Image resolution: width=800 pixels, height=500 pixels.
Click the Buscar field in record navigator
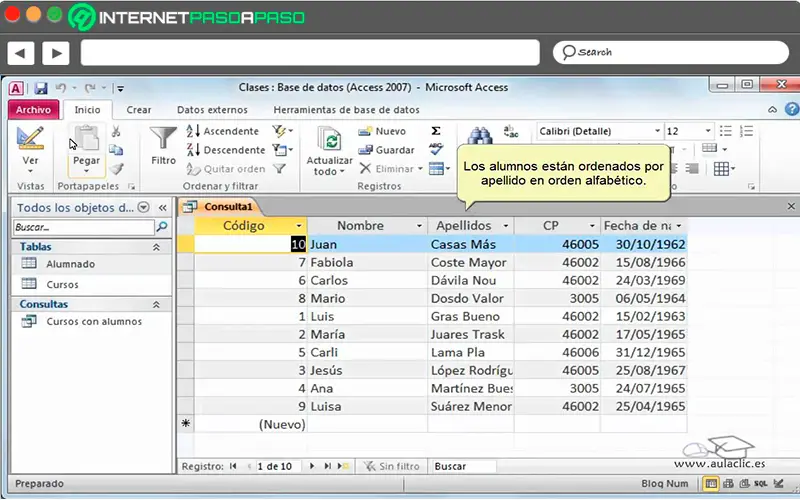465,466
